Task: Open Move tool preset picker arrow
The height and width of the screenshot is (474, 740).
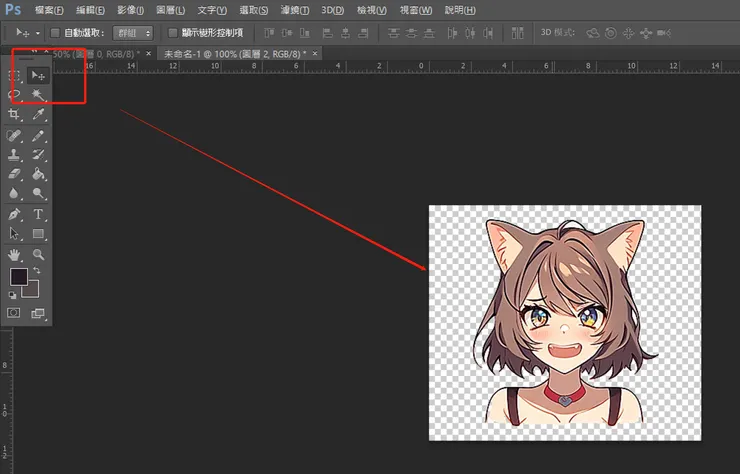Action: (x=38, y=33)
